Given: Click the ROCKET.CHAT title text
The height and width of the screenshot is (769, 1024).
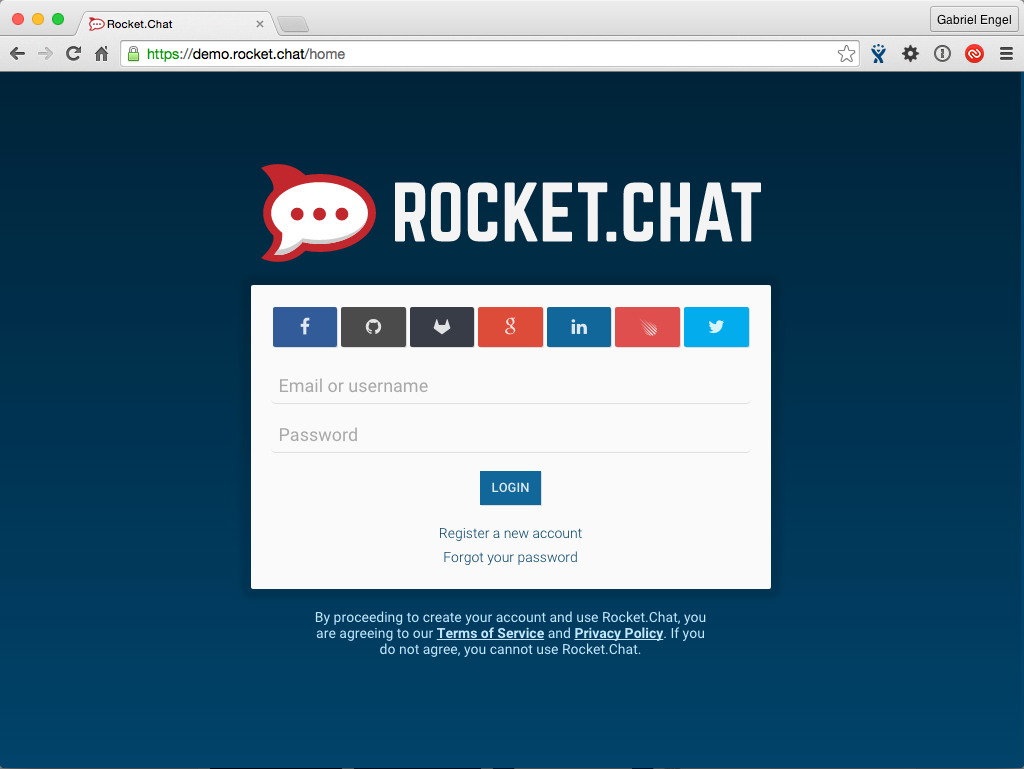Looking at the screenshot, I should pos(577,212).
